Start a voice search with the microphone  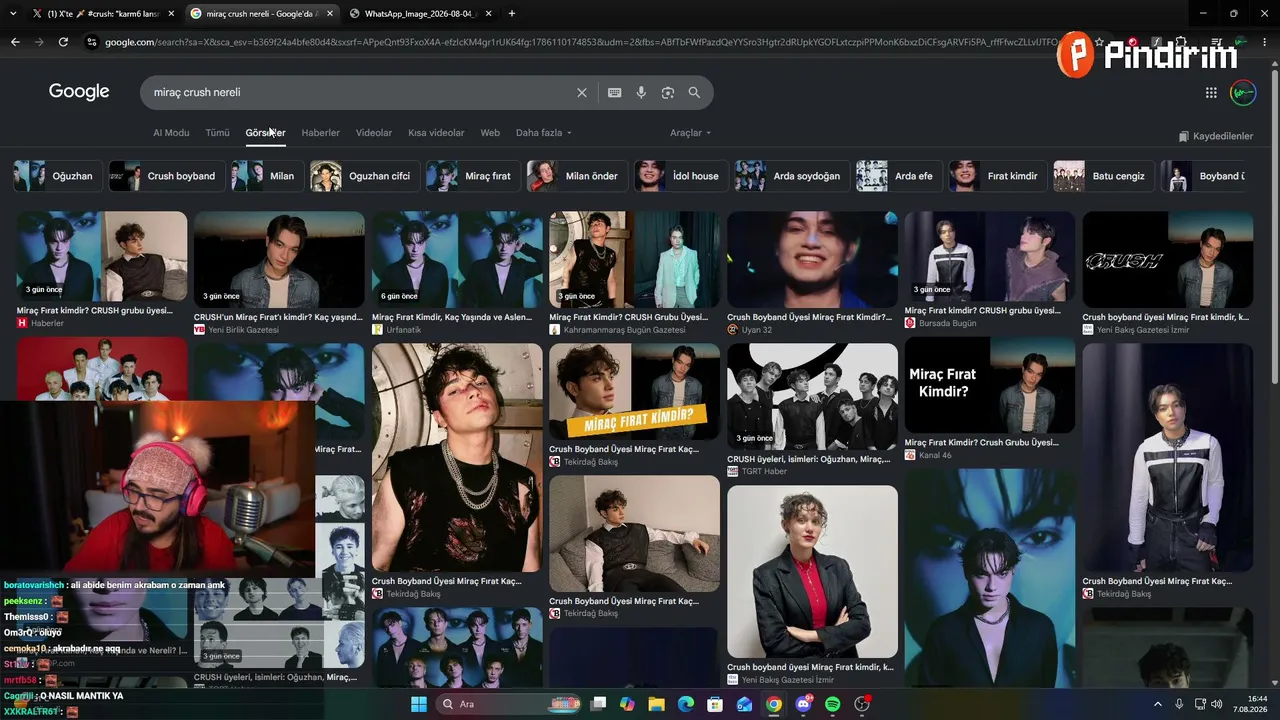point(641,92)
